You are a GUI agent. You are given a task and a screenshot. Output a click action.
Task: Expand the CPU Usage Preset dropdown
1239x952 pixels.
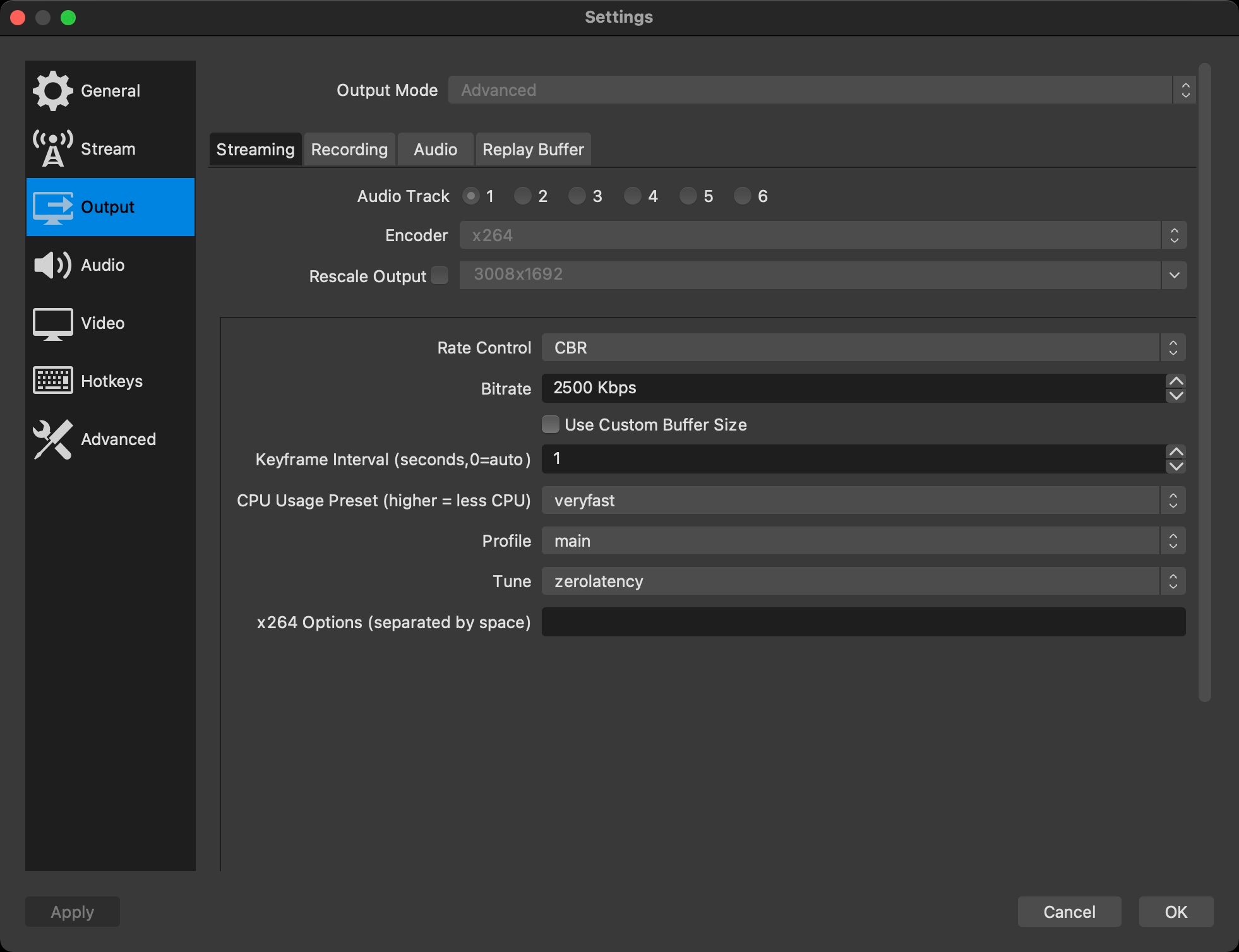(x=863, y=501)
